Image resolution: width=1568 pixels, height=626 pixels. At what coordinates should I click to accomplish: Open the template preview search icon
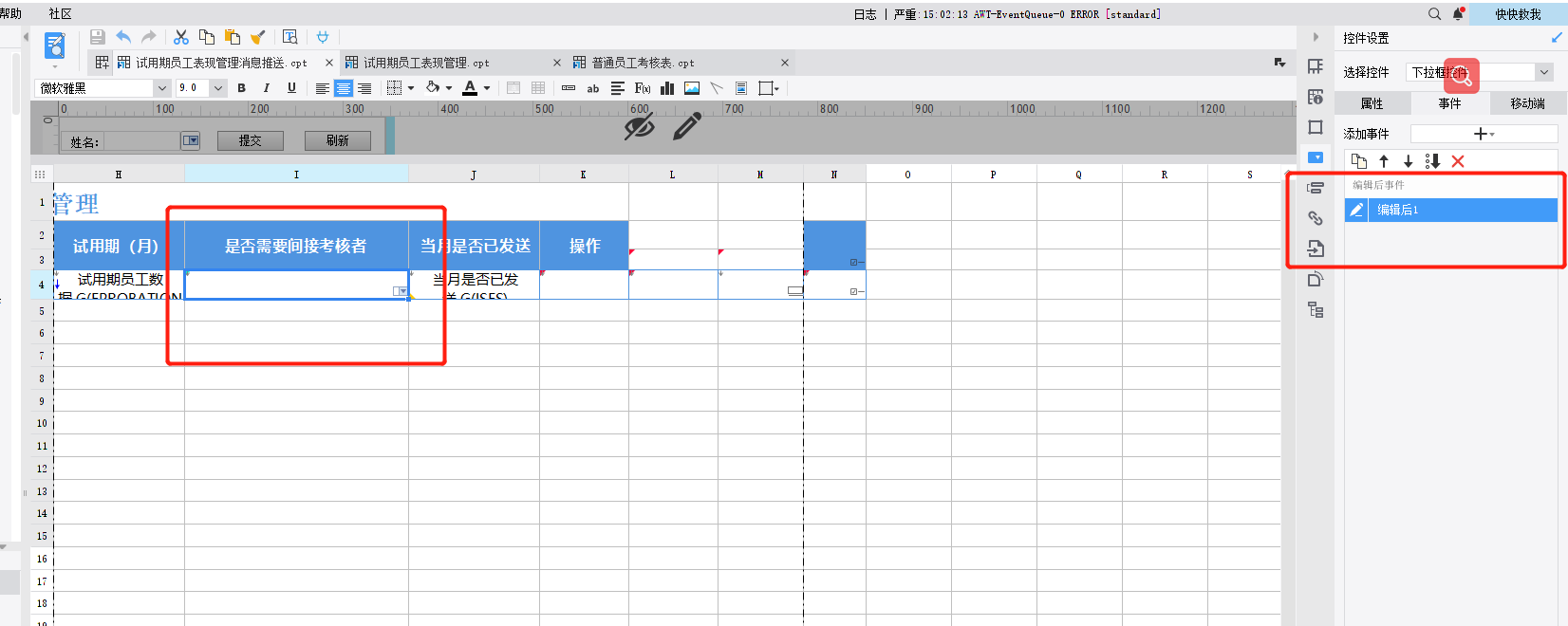(x=290, y=37)
